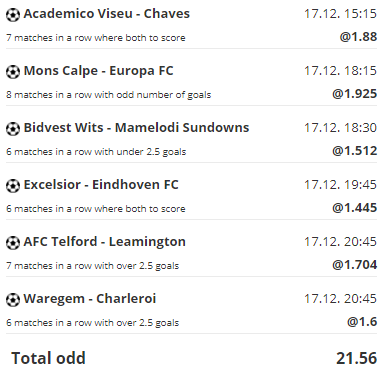Click soccer ball icon beside Academico Viseu
Image resolution: width=384 pixels, height=380 pixels.
13,15
